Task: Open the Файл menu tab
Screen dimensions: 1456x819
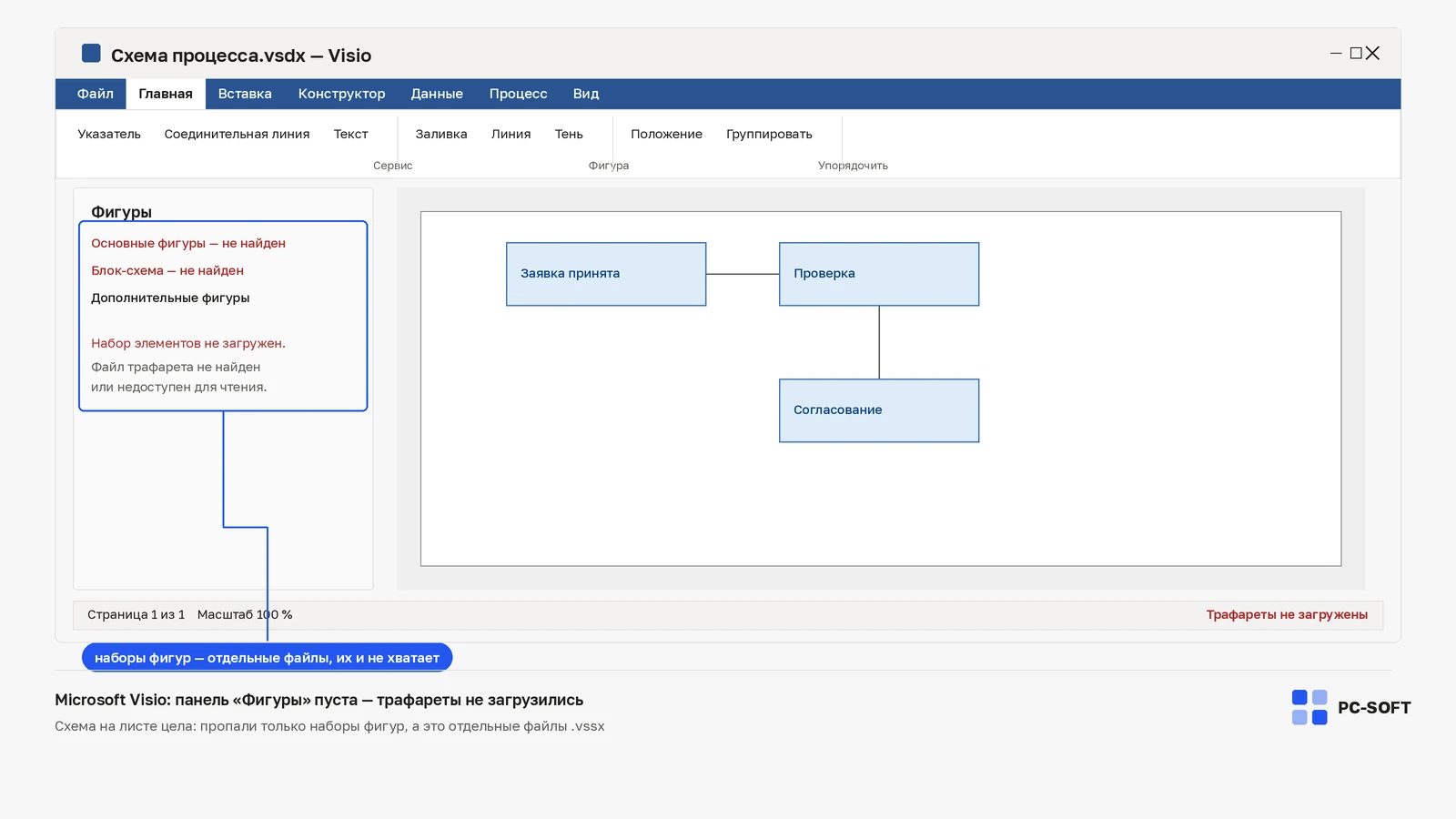Action: tap(95, 94)
